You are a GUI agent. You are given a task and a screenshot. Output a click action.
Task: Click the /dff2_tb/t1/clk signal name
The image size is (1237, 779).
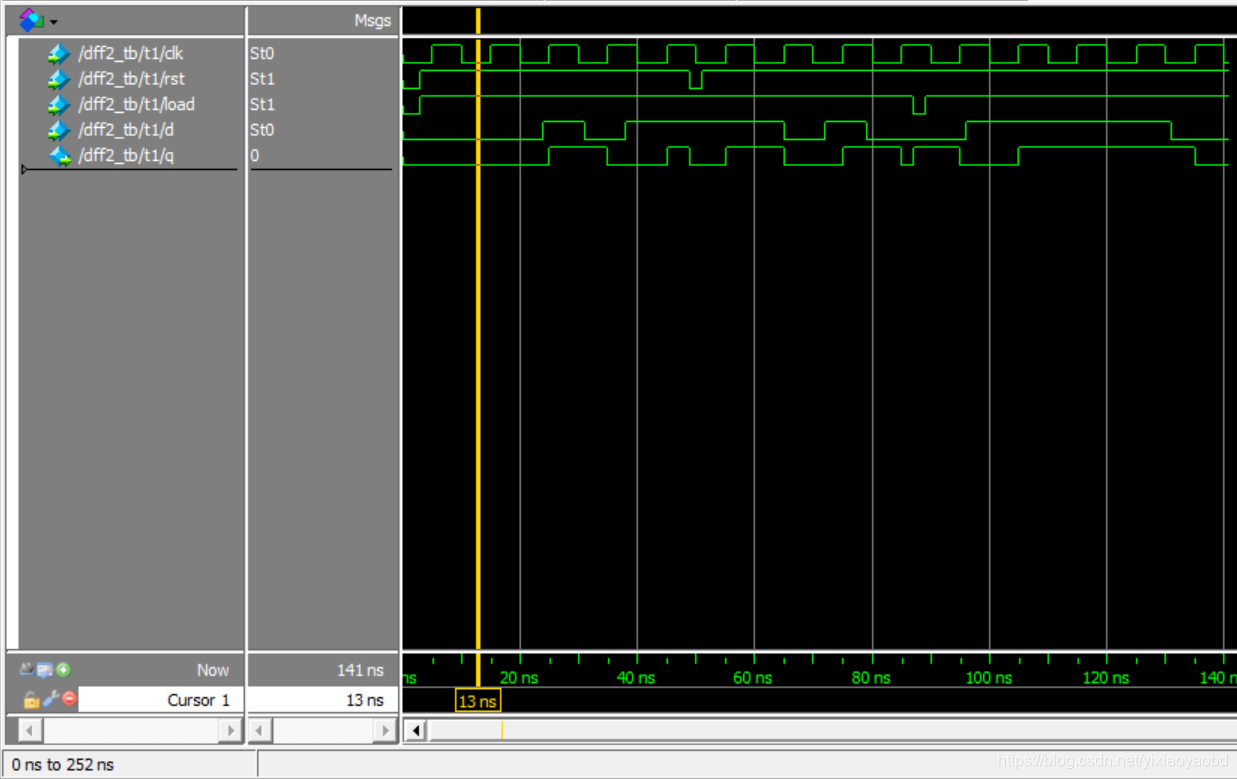(x=131, y=54)
